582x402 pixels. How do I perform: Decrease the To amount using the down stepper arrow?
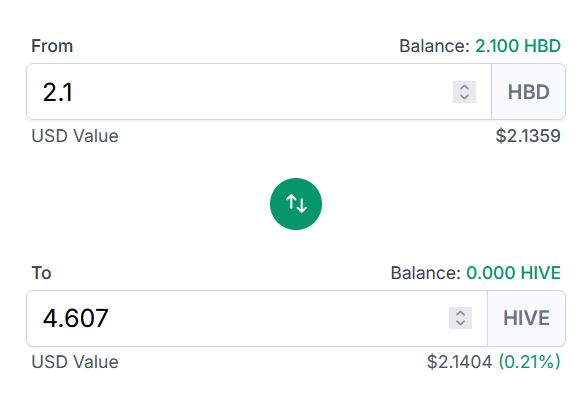[x=460, y=323]
